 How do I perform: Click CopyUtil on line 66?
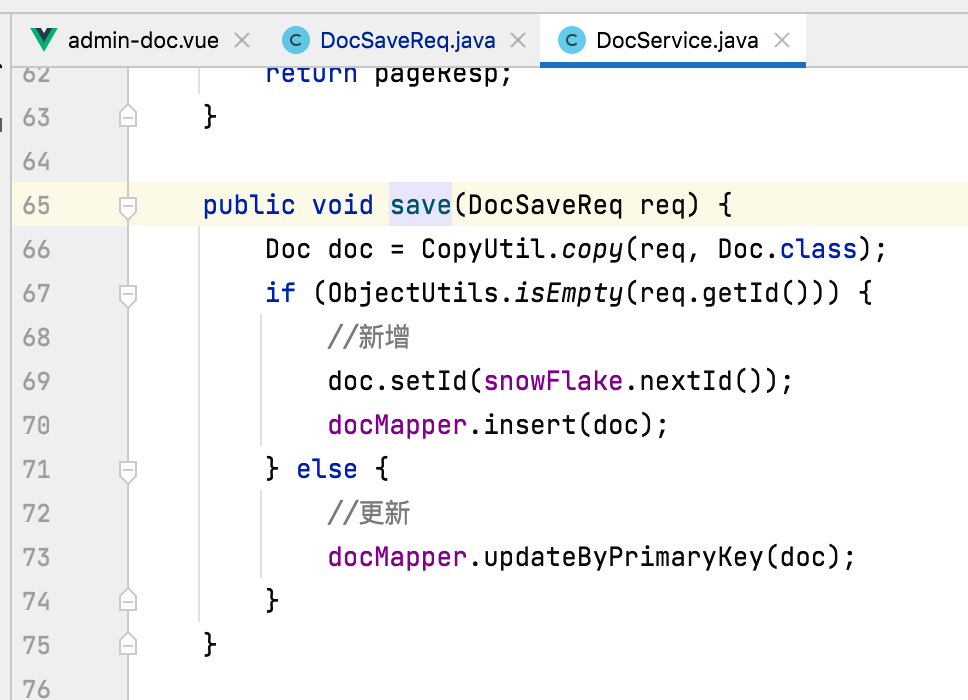click(483, 249)
